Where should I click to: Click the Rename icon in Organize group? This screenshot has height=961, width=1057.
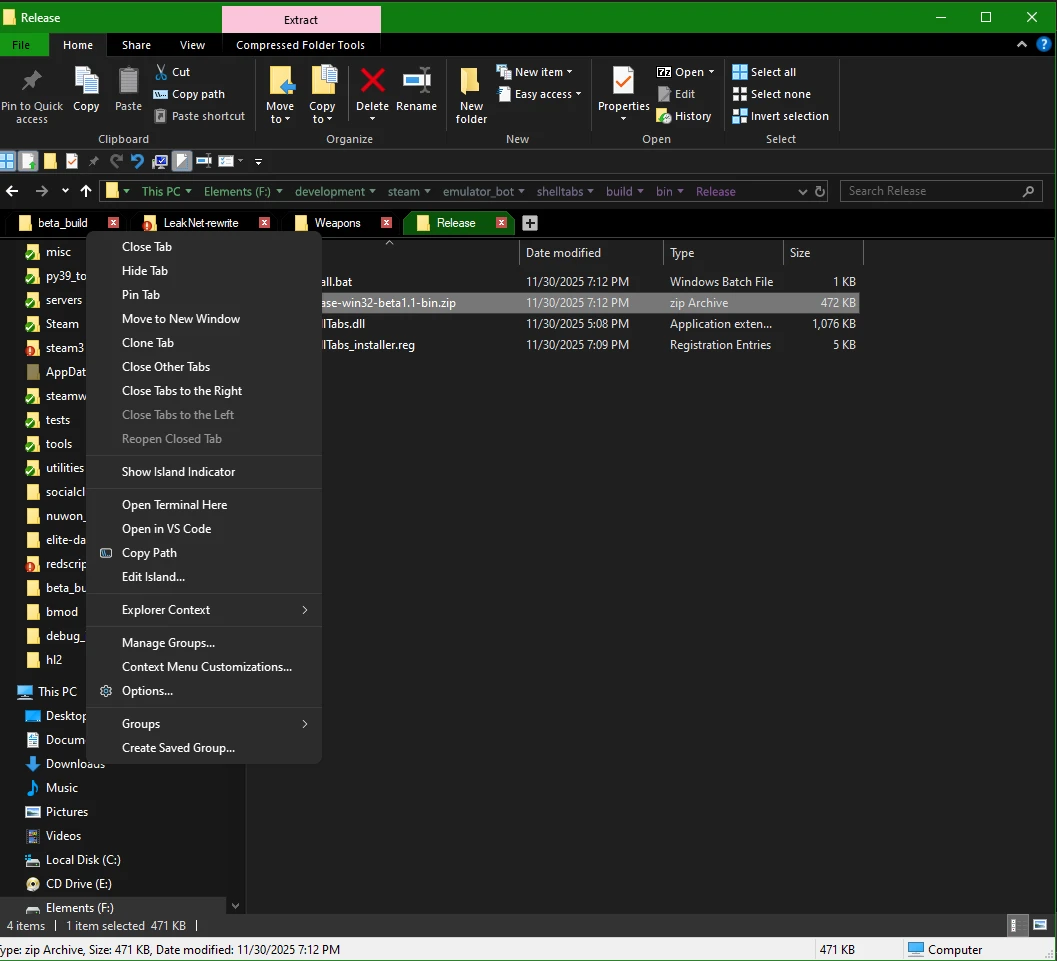(417, 82)
